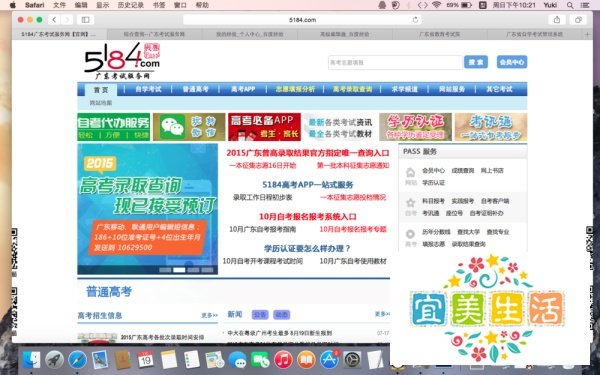Open System Preferences from the Dock
The height and width of the screenshot is (375, 600).
pyautogui.click(x=352, y=360)
